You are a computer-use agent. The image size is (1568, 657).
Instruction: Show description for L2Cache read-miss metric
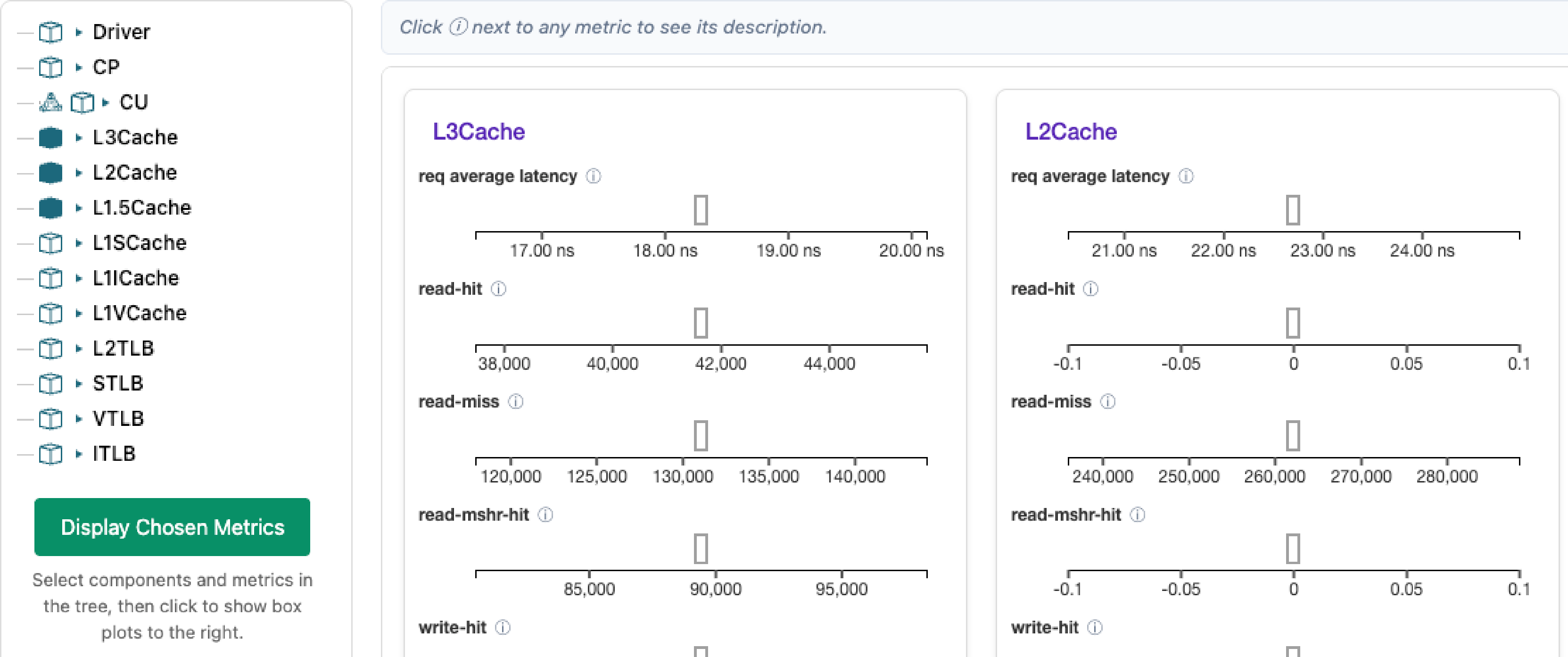coord(1108,401)
